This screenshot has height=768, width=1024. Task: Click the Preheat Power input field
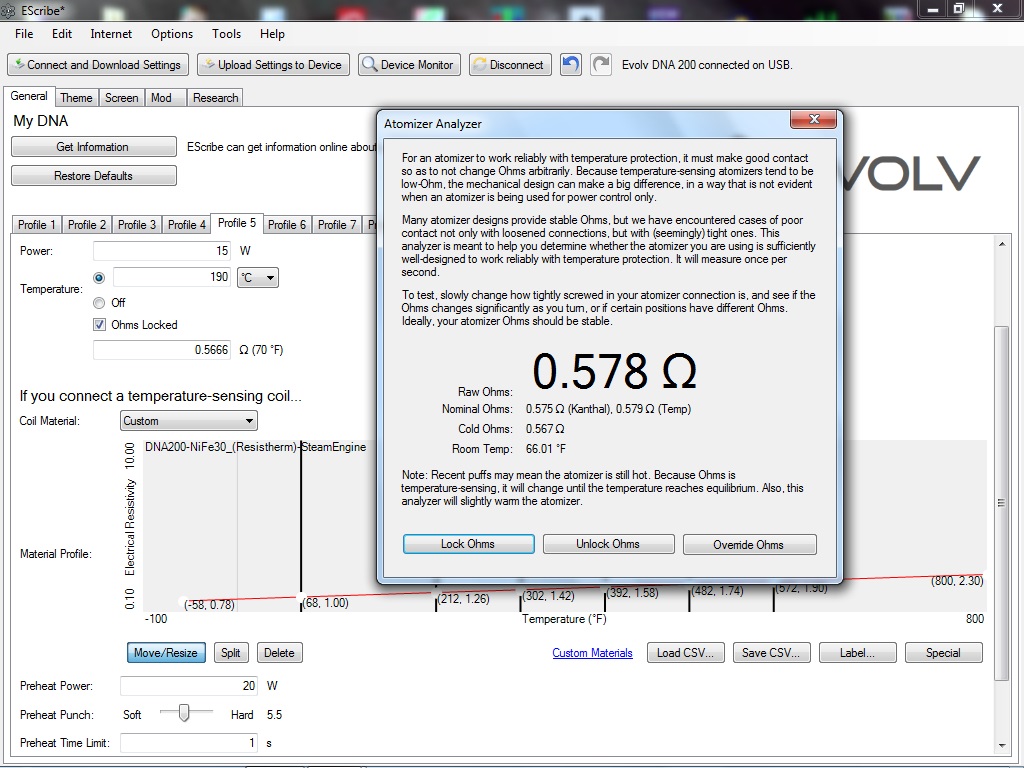188,686
